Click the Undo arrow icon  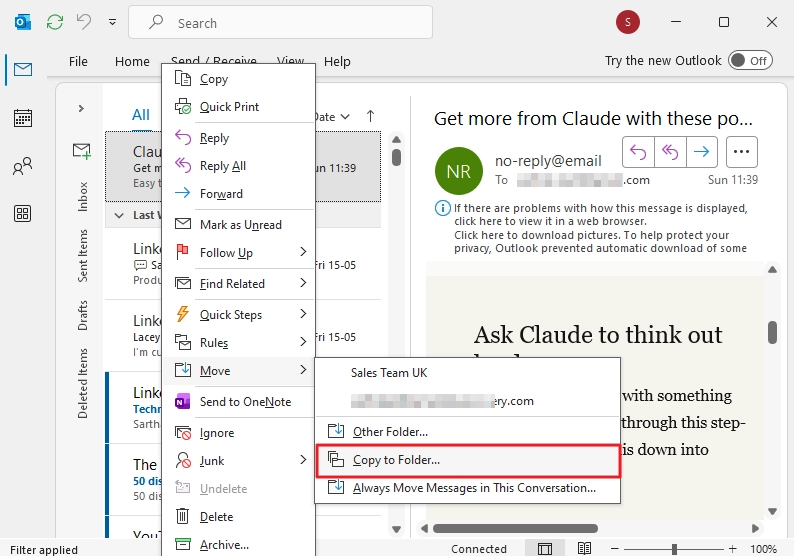pos(84,22)
